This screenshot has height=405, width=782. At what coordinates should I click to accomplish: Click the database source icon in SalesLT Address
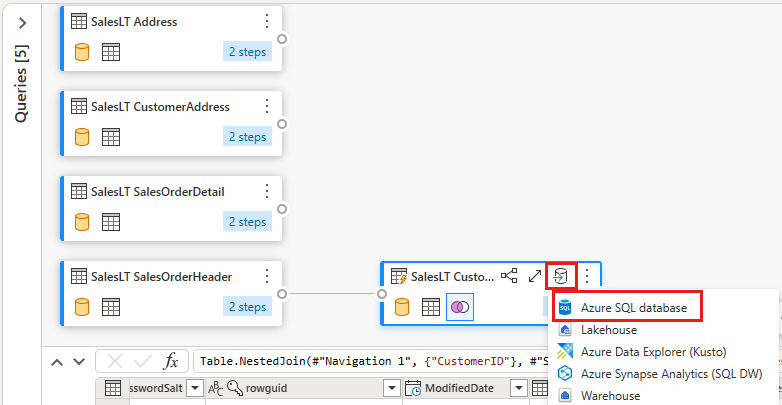click(x=82, y=52)
